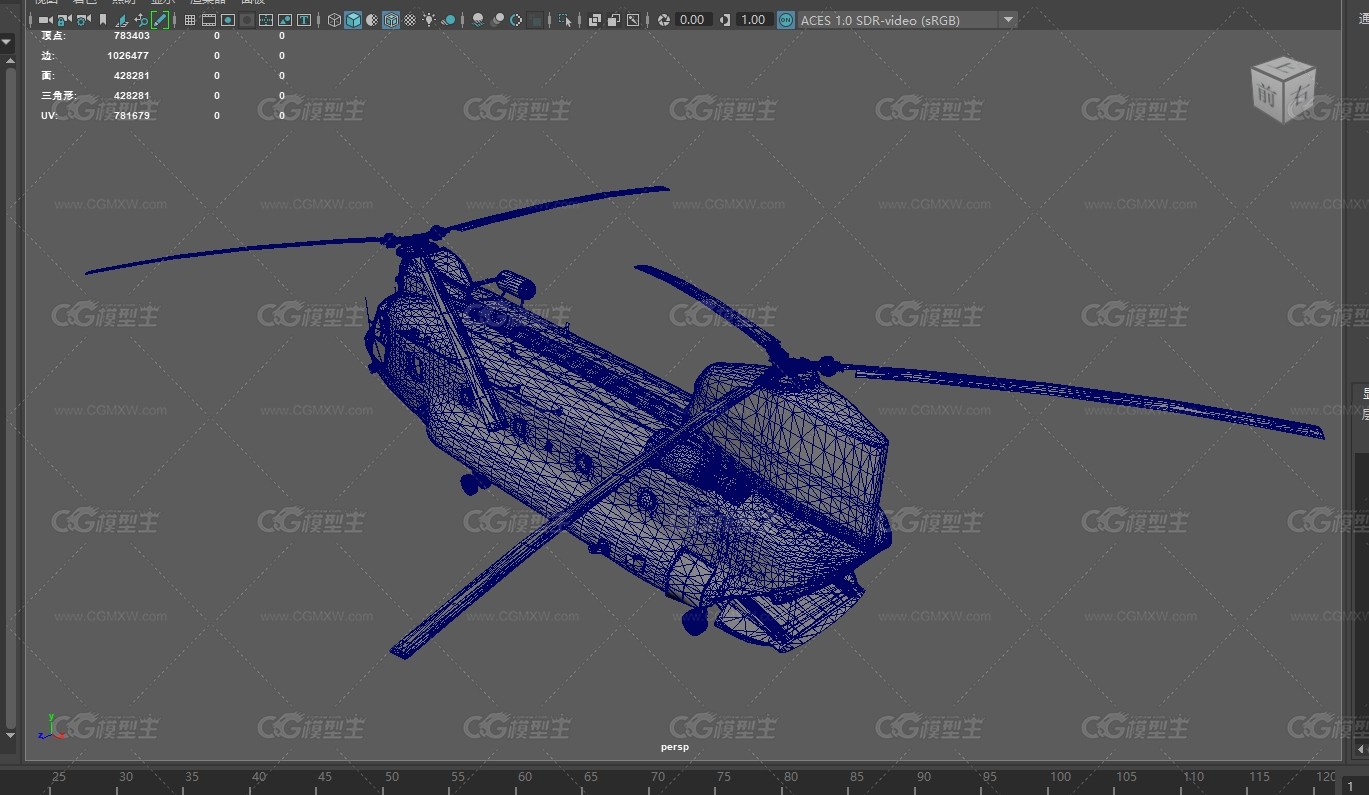
Task: Click the Screen Space Ambient Occlusion icon
Action: tap(478, 20)
